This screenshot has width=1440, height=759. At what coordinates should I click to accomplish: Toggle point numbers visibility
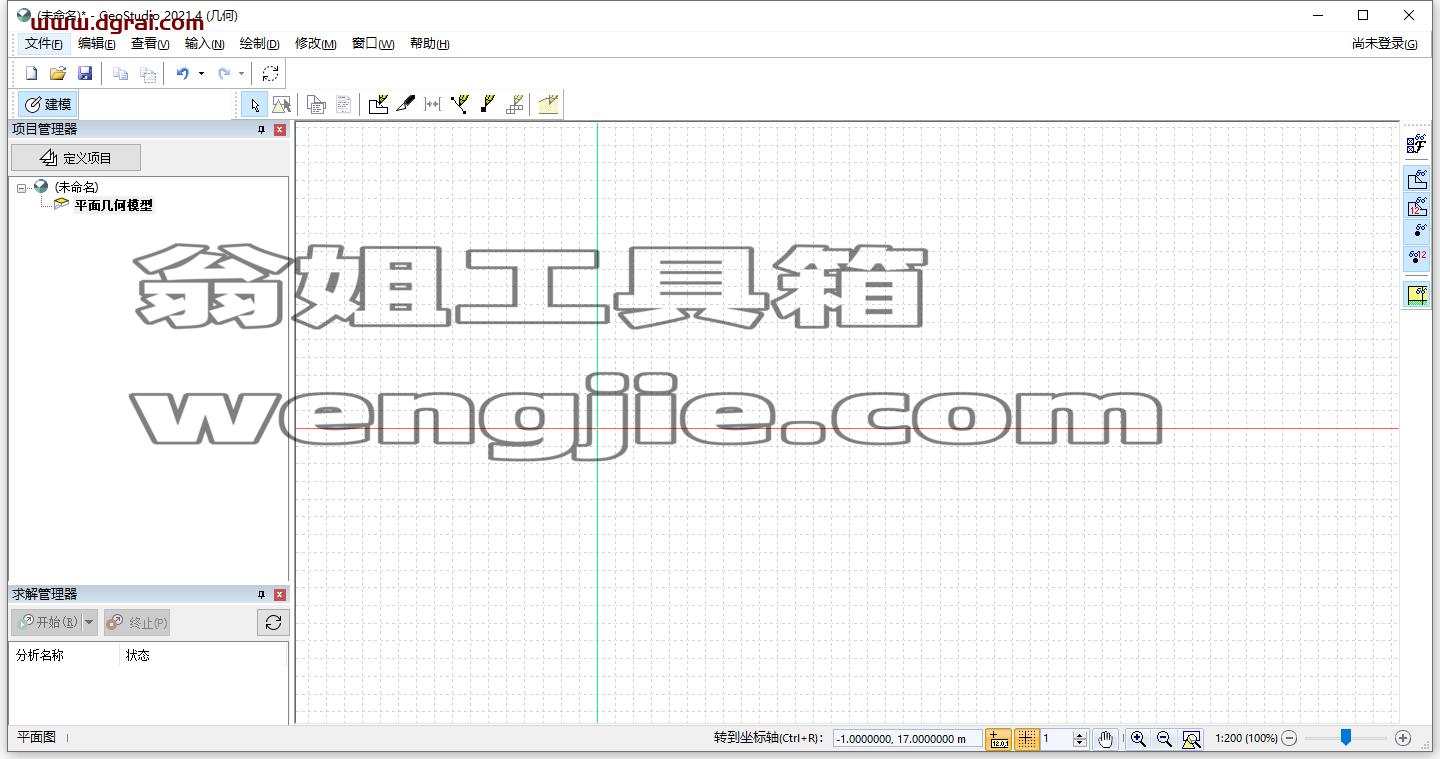point(1417,258)
